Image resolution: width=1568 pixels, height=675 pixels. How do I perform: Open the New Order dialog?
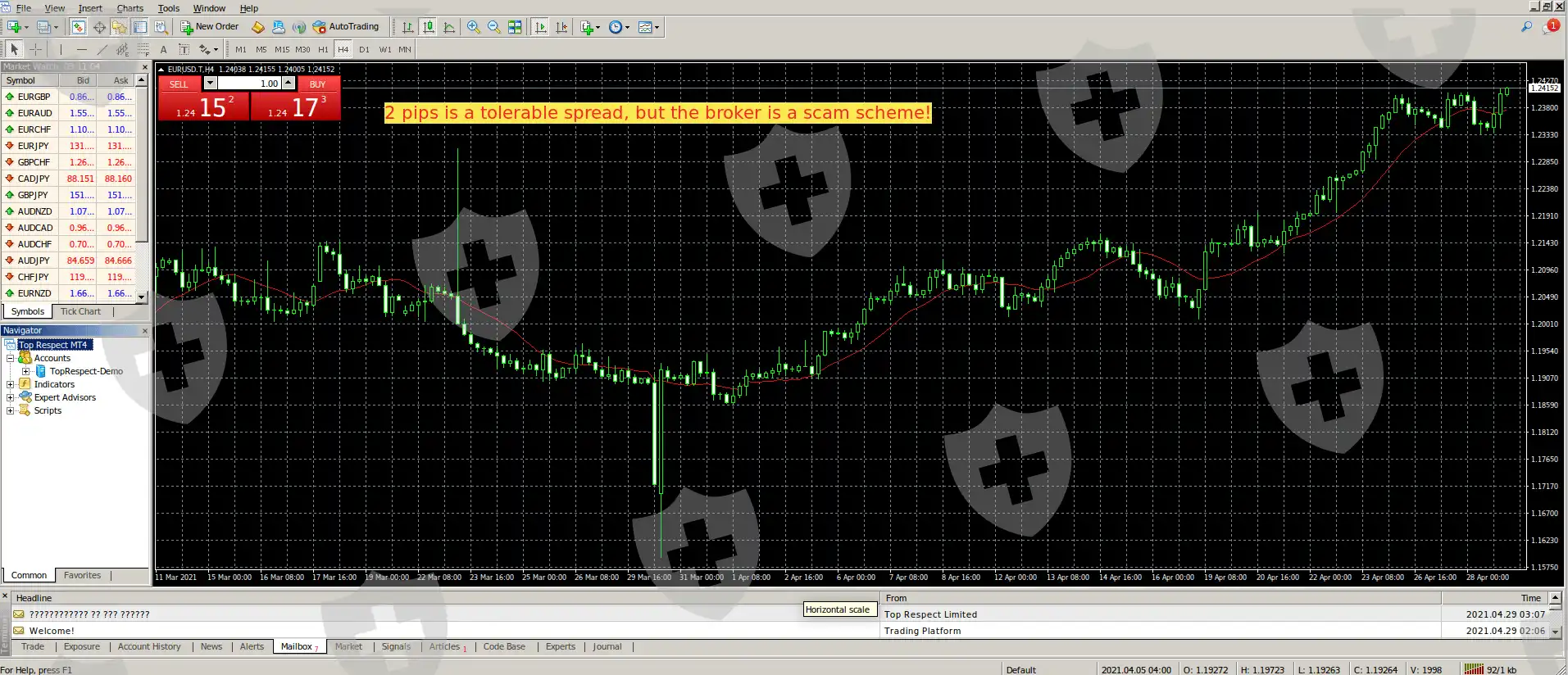pyautogui.click(x=210, y=27)
